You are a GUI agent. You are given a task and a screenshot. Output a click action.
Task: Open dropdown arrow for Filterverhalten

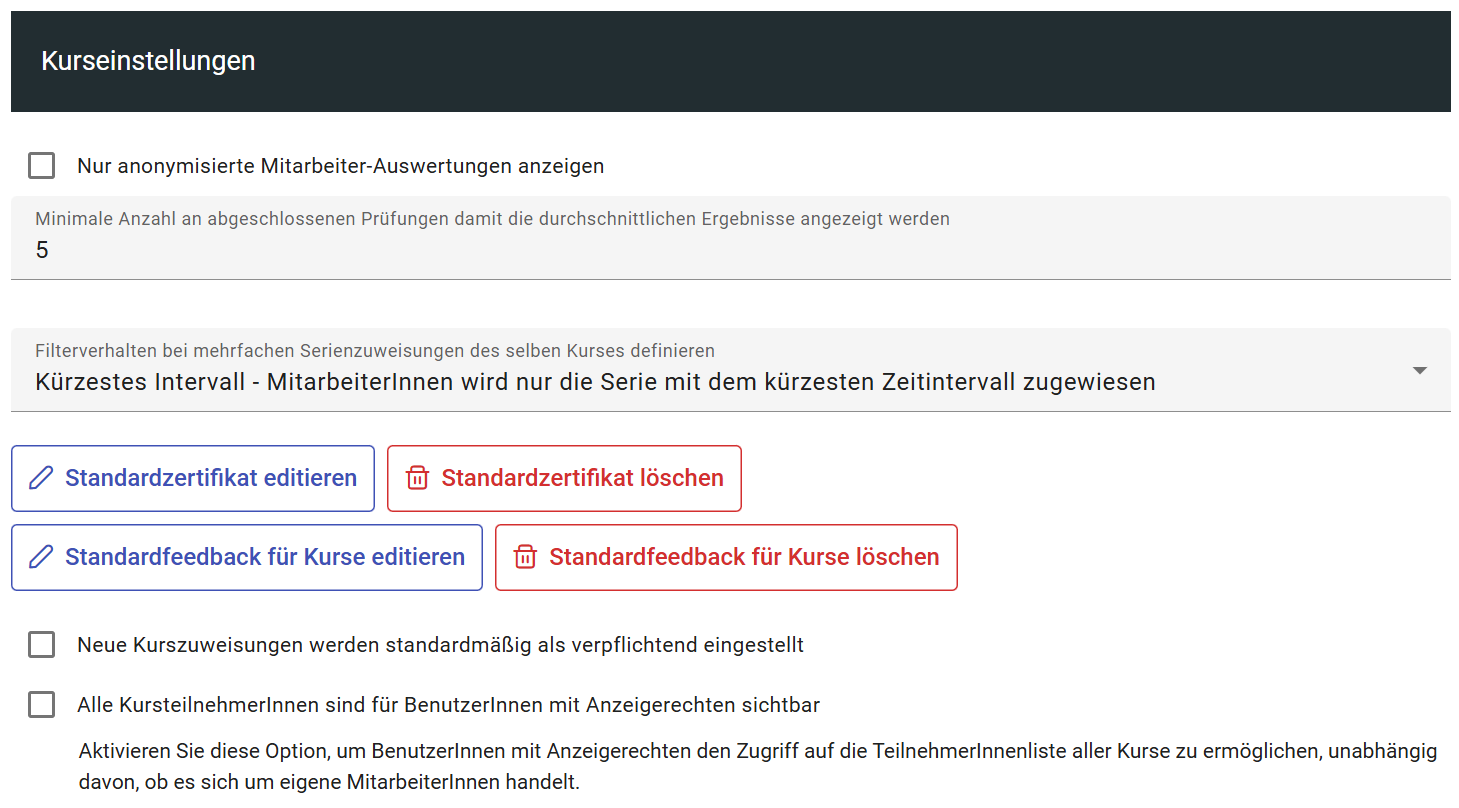tap(1419, 370)
